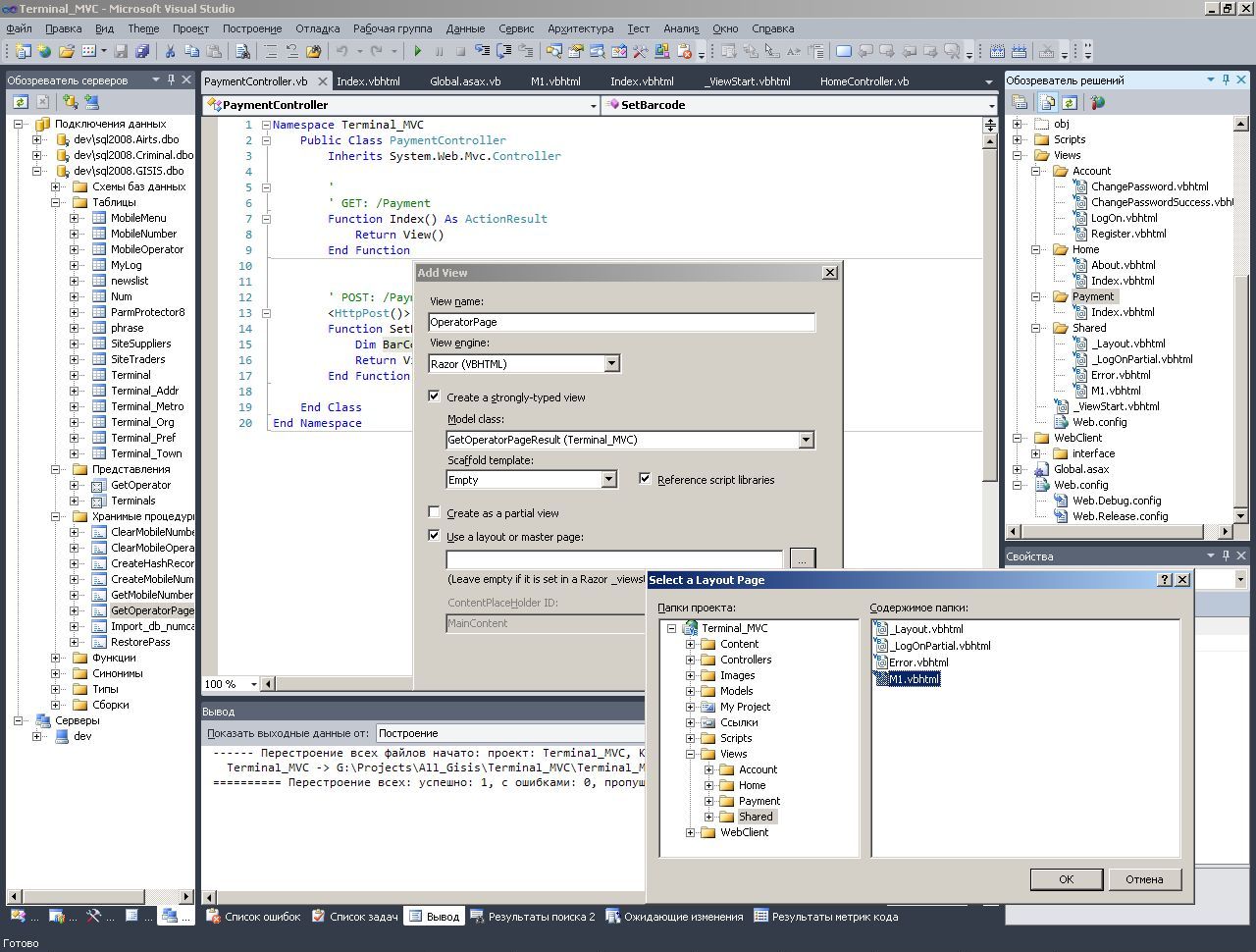Screen dimensions: 1256x952
Task: Expand the Content folder in layout dialog
Action: [690, 644]
